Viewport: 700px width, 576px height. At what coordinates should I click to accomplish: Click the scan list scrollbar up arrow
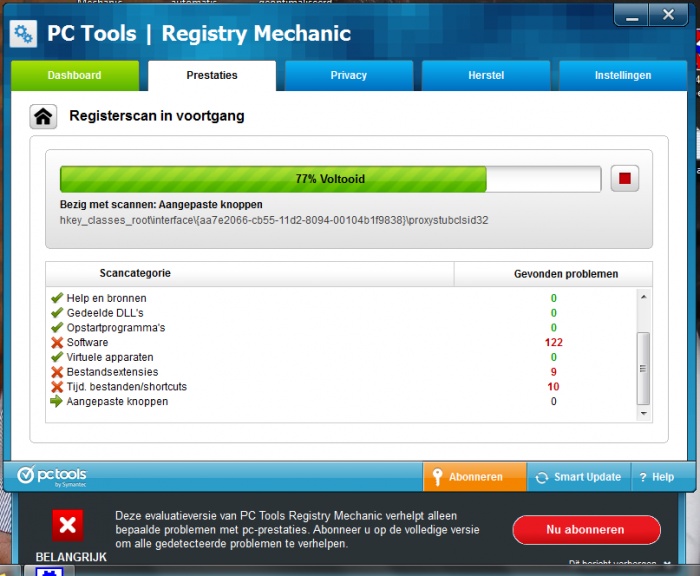pyautogui.click(x=643, y=297)
